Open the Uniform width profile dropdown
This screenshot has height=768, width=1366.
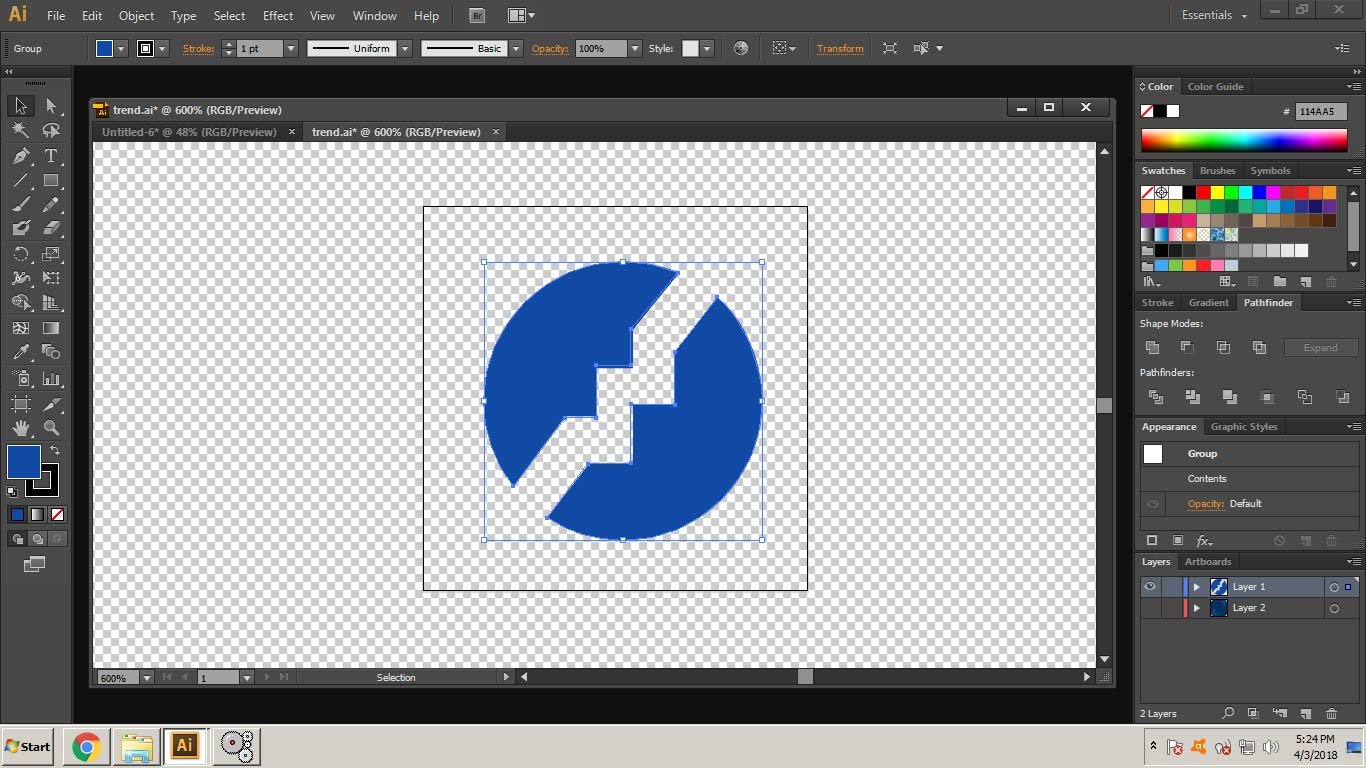pyautogui.click(x=405, y=48)
